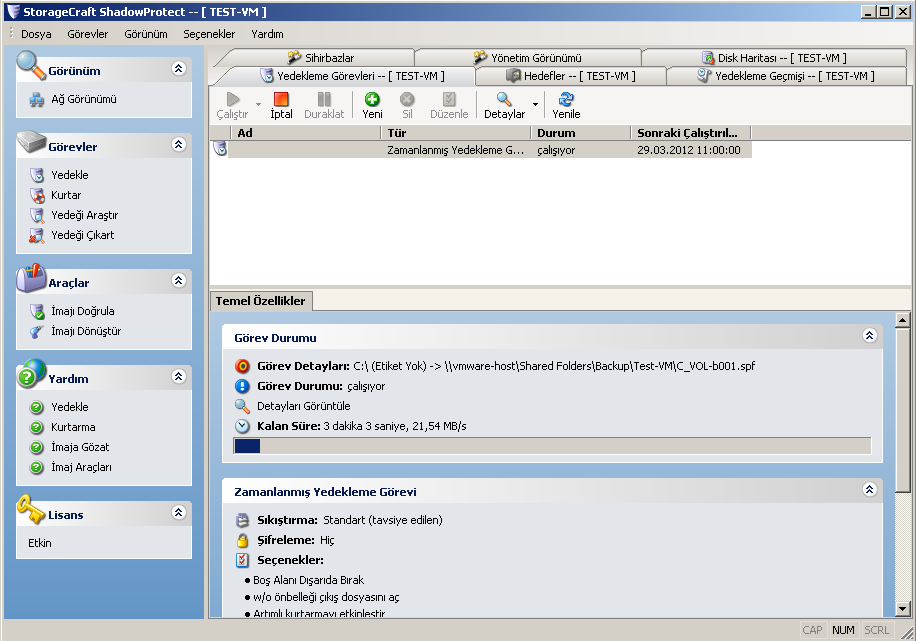The image size is (916, 641).
Task: Click the 29.03.2012 11:00:00 next run cell
Action: pos(689,150)
